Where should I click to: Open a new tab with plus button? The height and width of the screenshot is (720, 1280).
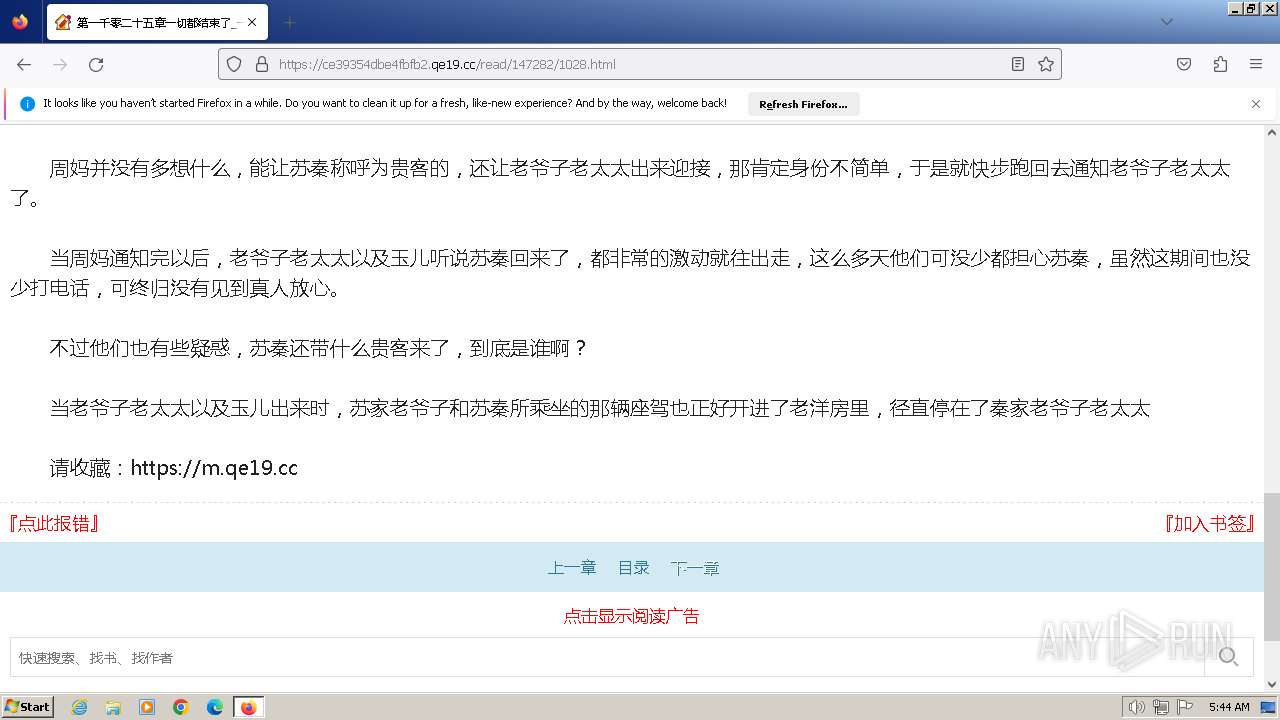[x=290, y=22]
